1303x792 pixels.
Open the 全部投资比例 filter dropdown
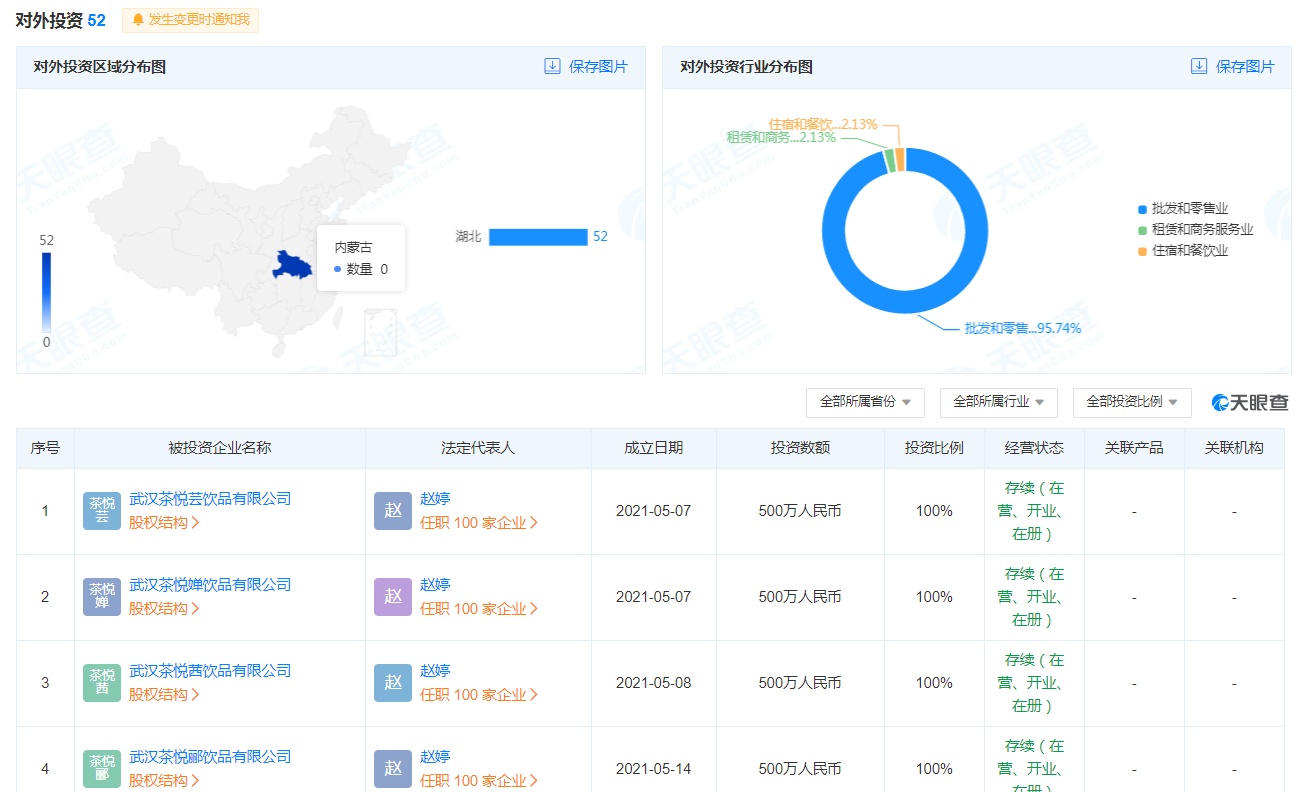click(x=1132, y=402)
